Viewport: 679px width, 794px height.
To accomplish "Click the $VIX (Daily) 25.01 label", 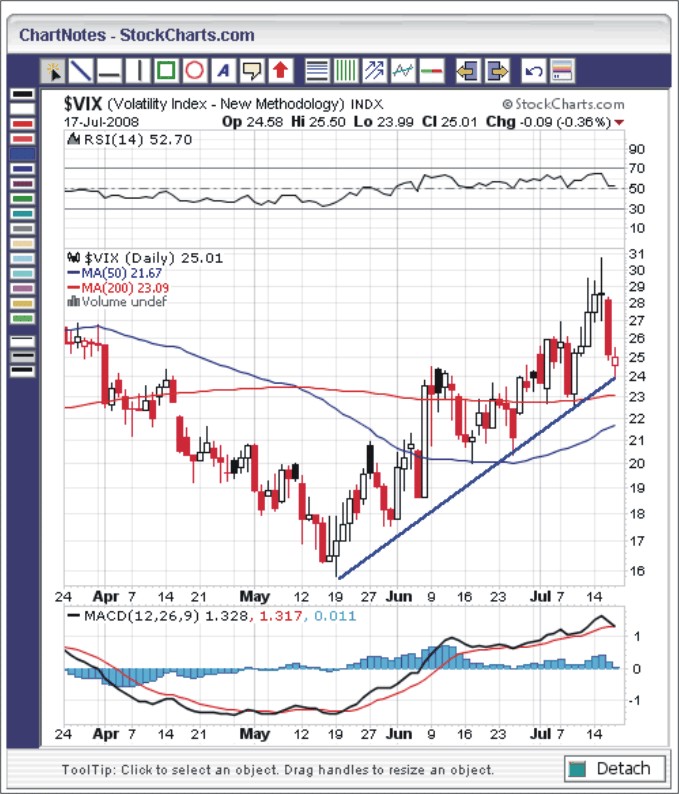I will click(x=145, y=258).
